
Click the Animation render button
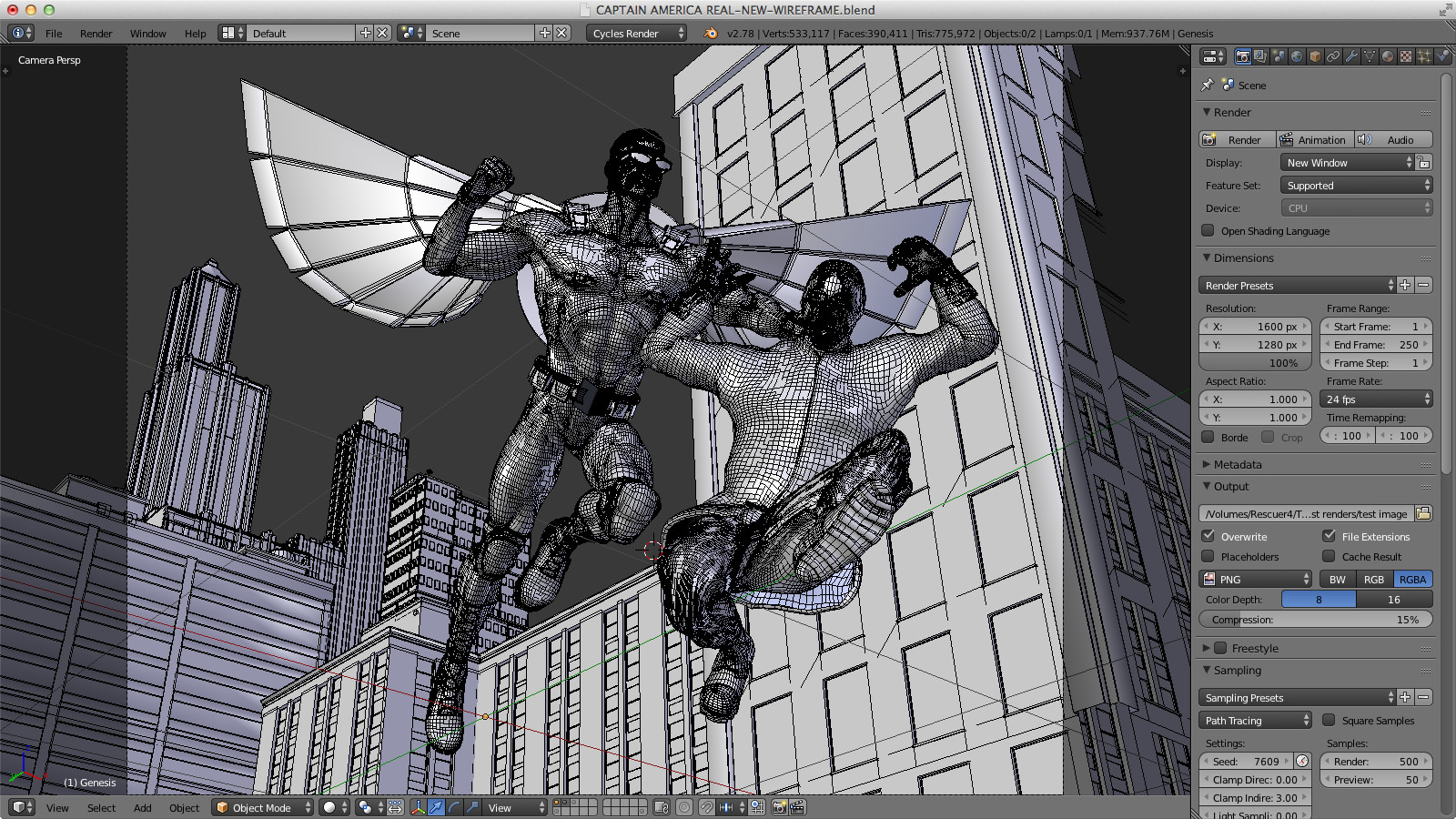click(1313, 139)
